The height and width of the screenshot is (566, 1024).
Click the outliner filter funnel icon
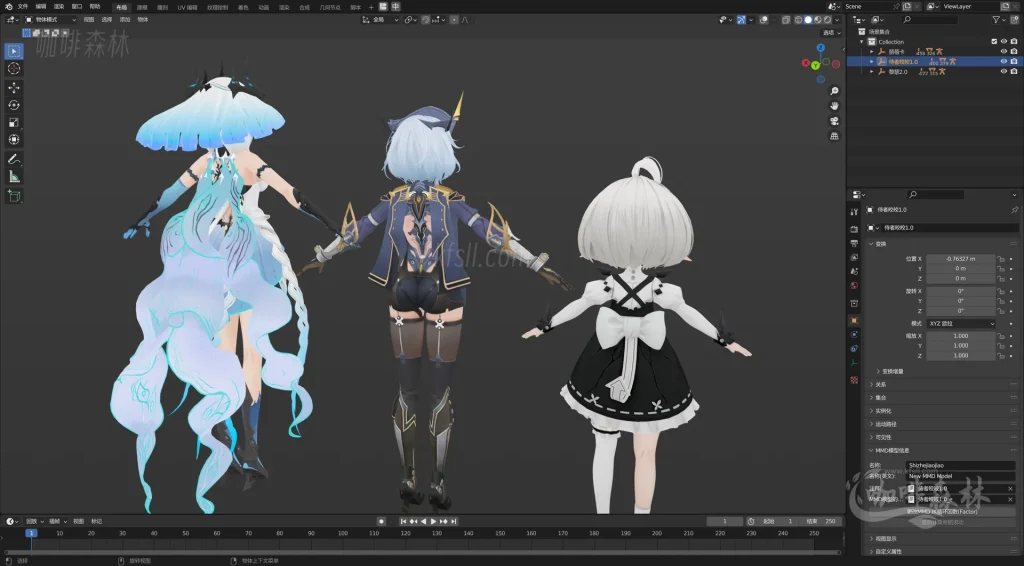pos(996,20)
